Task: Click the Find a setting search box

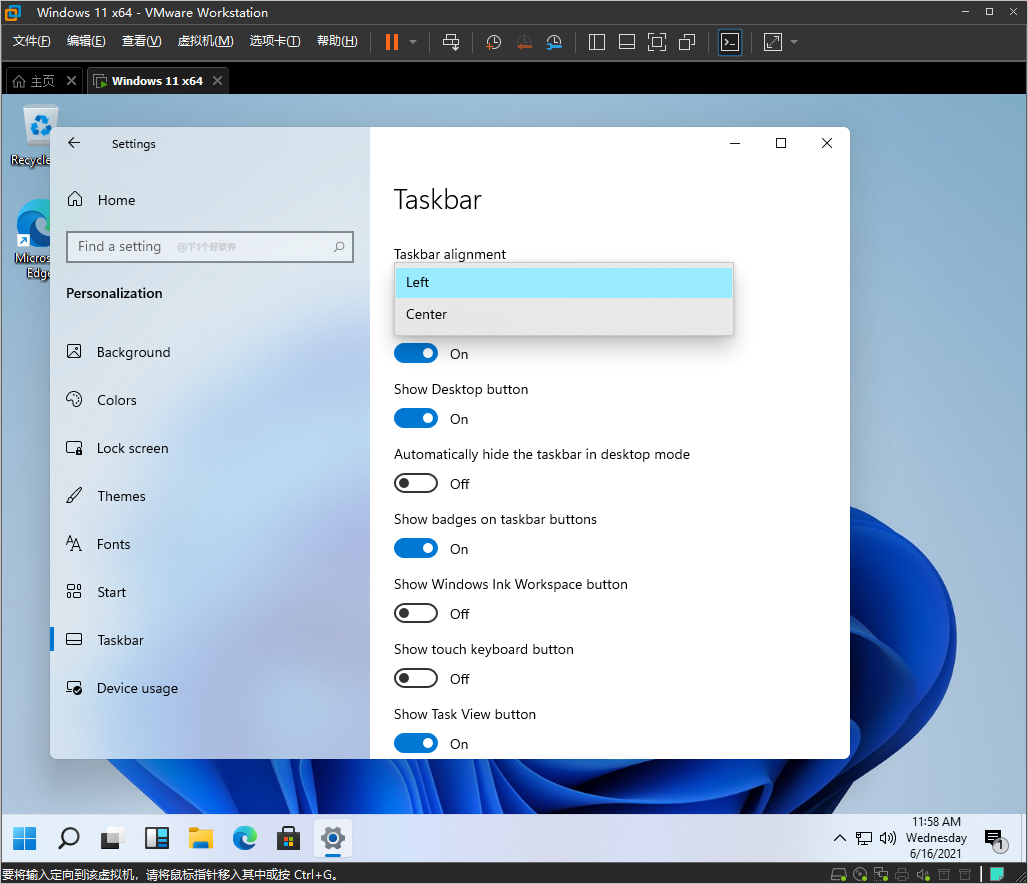Action: [209, 247]
